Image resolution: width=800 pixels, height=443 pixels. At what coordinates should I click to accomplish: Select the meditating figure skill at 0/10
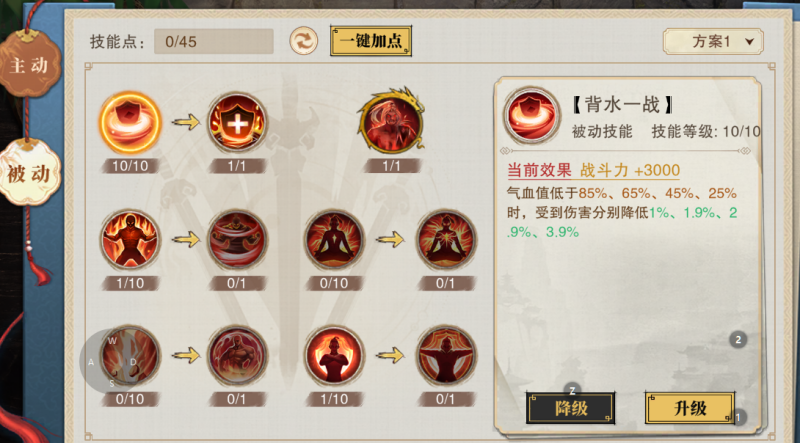click(x=334, y=239)
